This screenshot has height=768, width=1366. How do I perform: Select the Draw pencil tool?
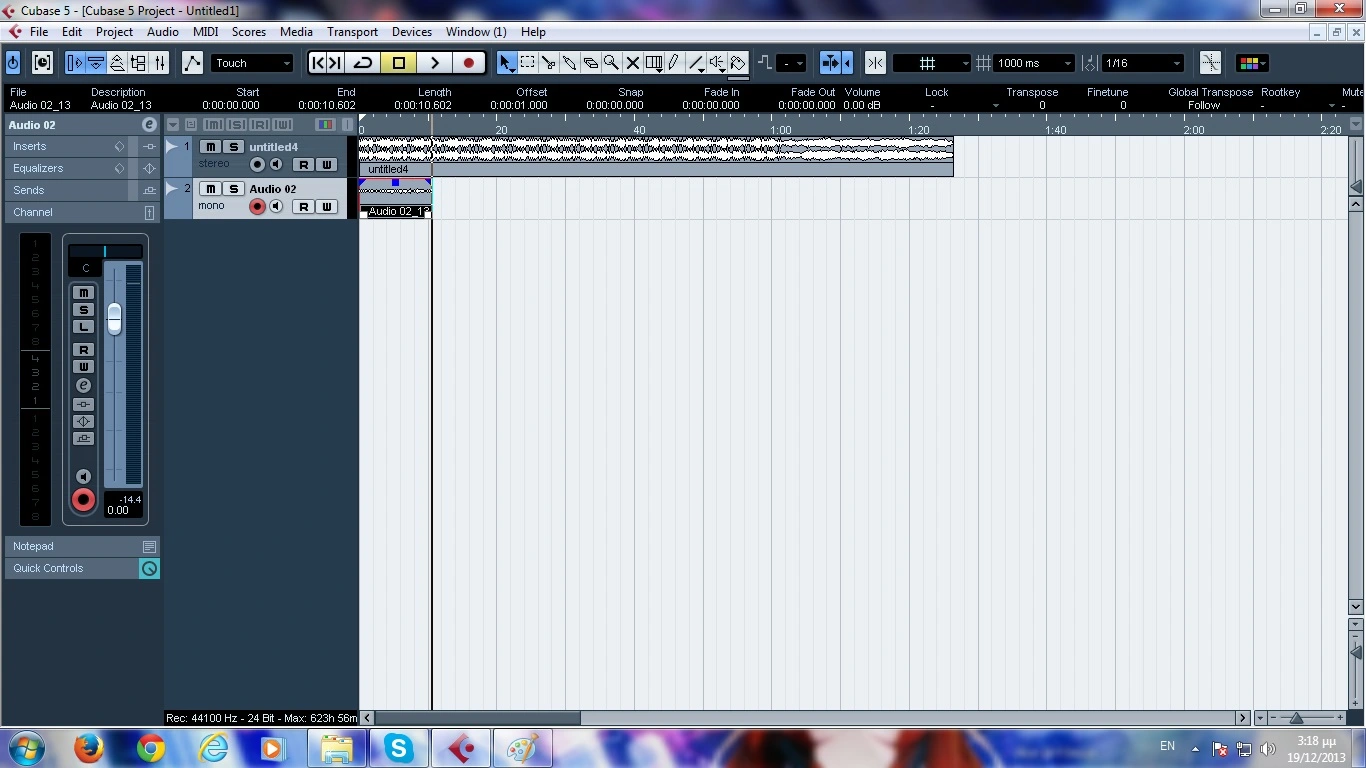(x=674, y=63)
